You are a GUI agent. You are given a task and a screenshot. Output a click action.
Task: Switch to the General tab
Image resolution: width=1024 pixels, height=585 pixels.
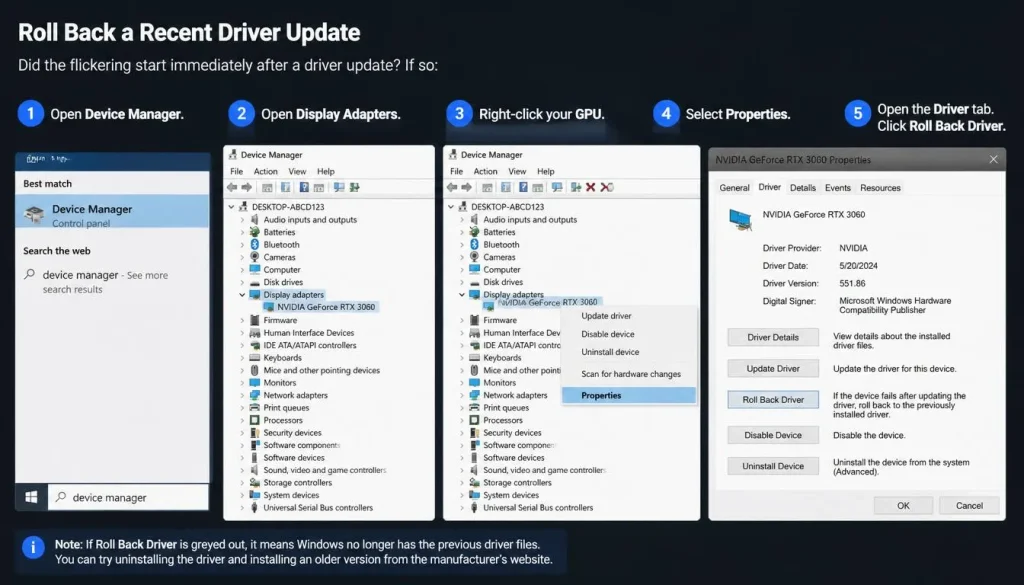[x=734, y=188]
